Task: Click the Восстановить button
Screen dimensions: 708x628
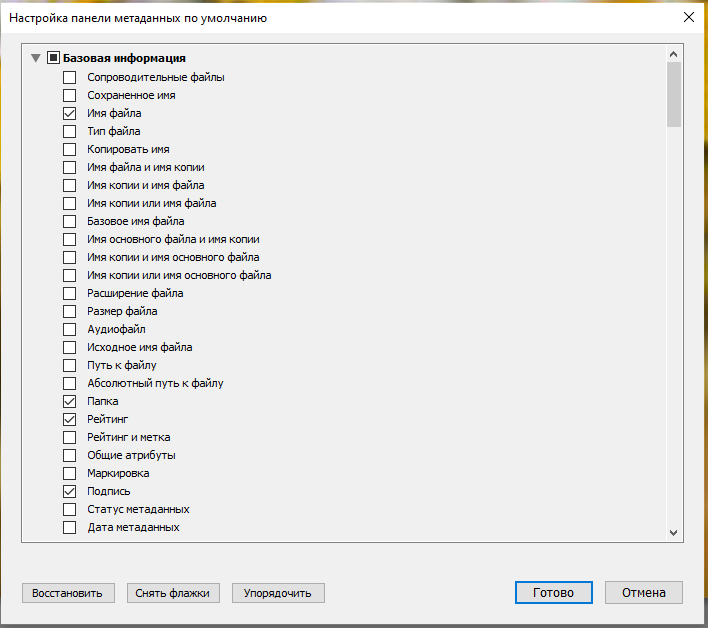Action: 68,593
